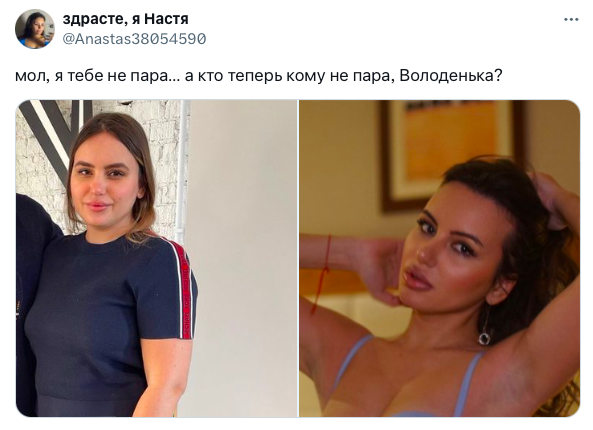Open the profile avatar of Настя
The width and height of the screenshot is (593, 430).
tap(34, 29)
